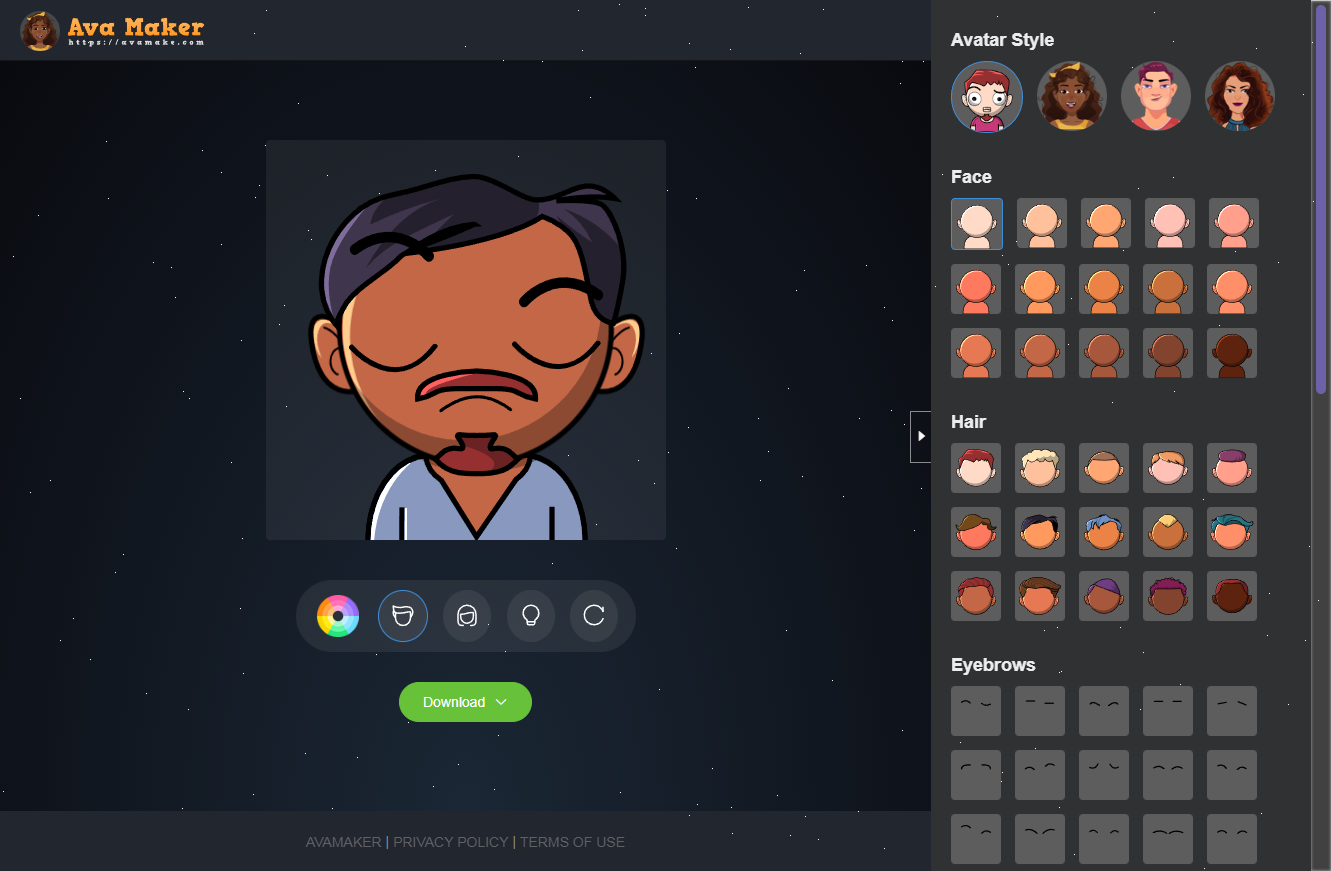Pick the brown buzz cut hairstyle
This screenshot has height=871, width=1331.
click(1104, 468)
